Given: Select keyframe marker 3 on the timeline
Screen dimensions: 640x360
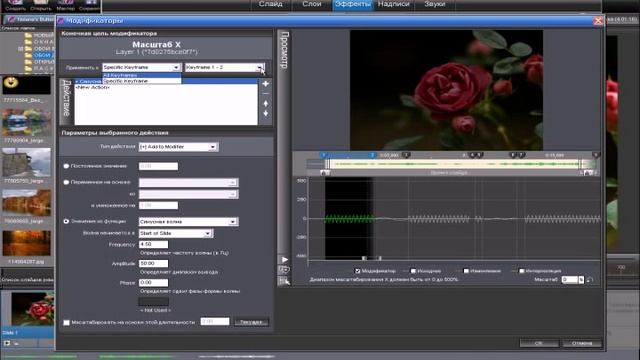Looking at the screenshot, I should 406,155.
